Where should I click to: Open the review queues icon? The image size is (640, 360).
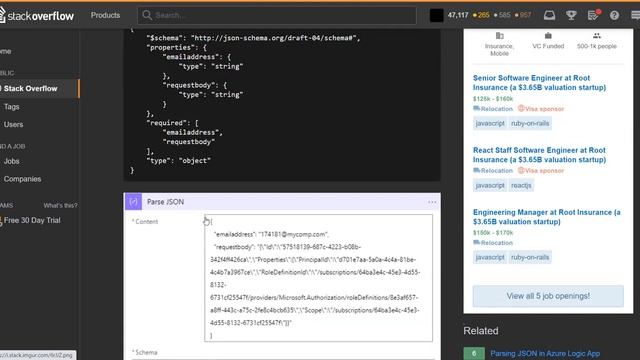pos(593,16)
